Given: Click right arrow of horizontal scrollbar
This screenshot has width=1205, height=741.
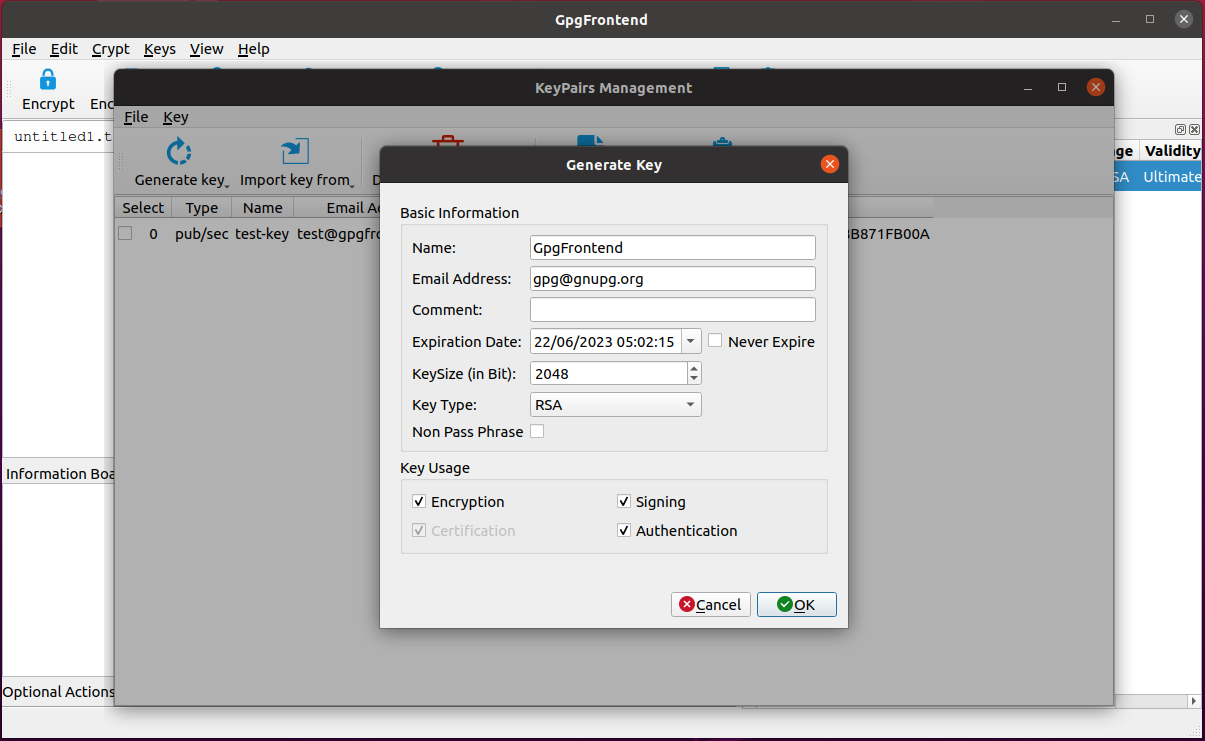Looking at the screenshot, I should pos(1193,701).
